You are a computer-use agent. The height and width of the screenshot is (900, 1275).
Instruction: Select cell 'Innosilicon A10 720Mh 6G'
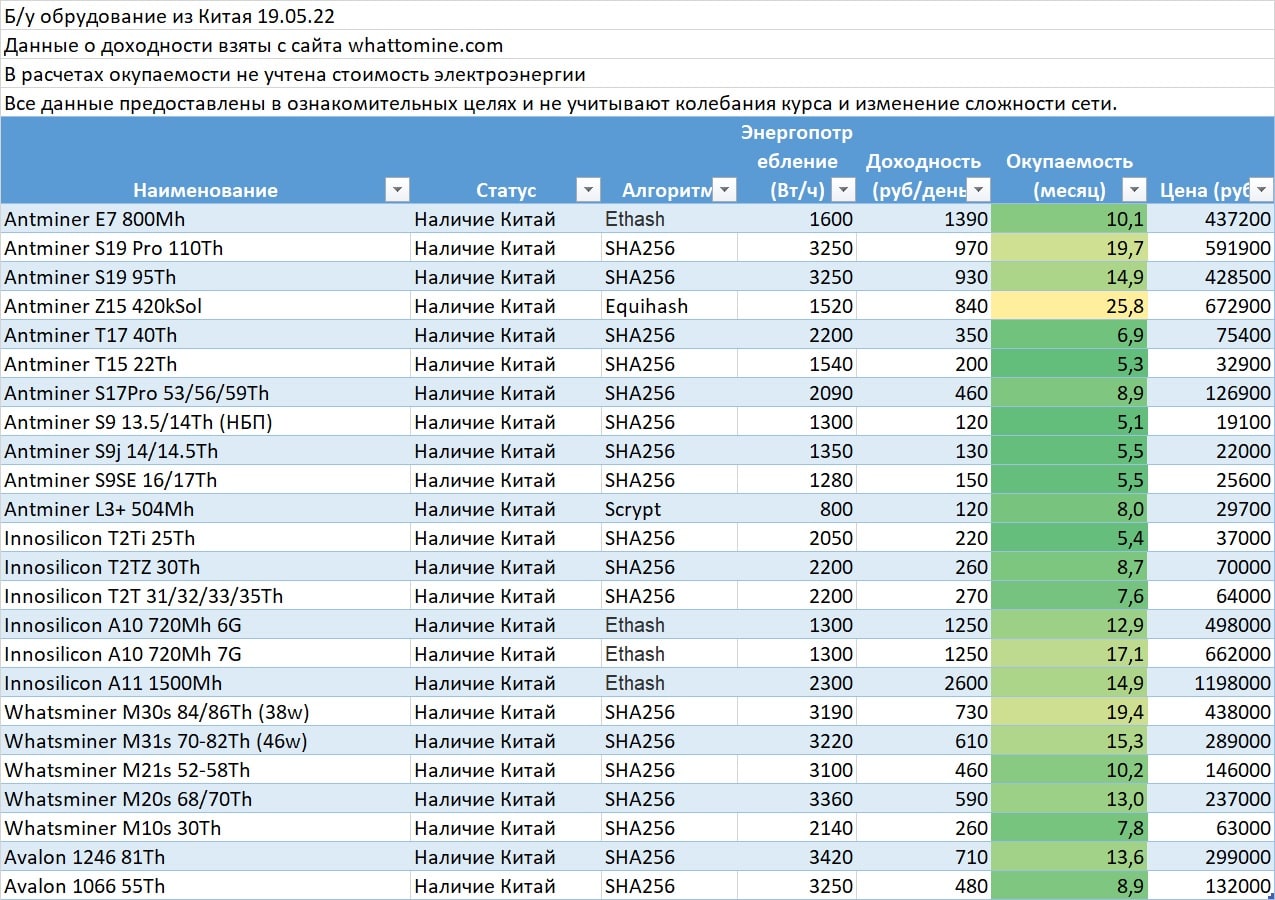[x=205, y=625]
